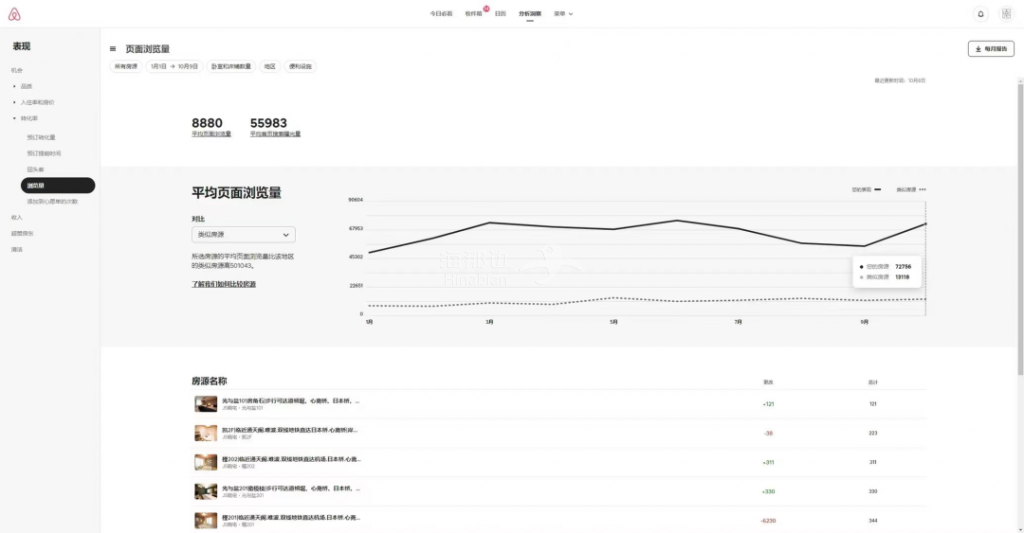This screenshot has height=533, width=1024.
Task: Click the link under the 8880 figure
Action: pyautogui.click(x=211, y=134)
